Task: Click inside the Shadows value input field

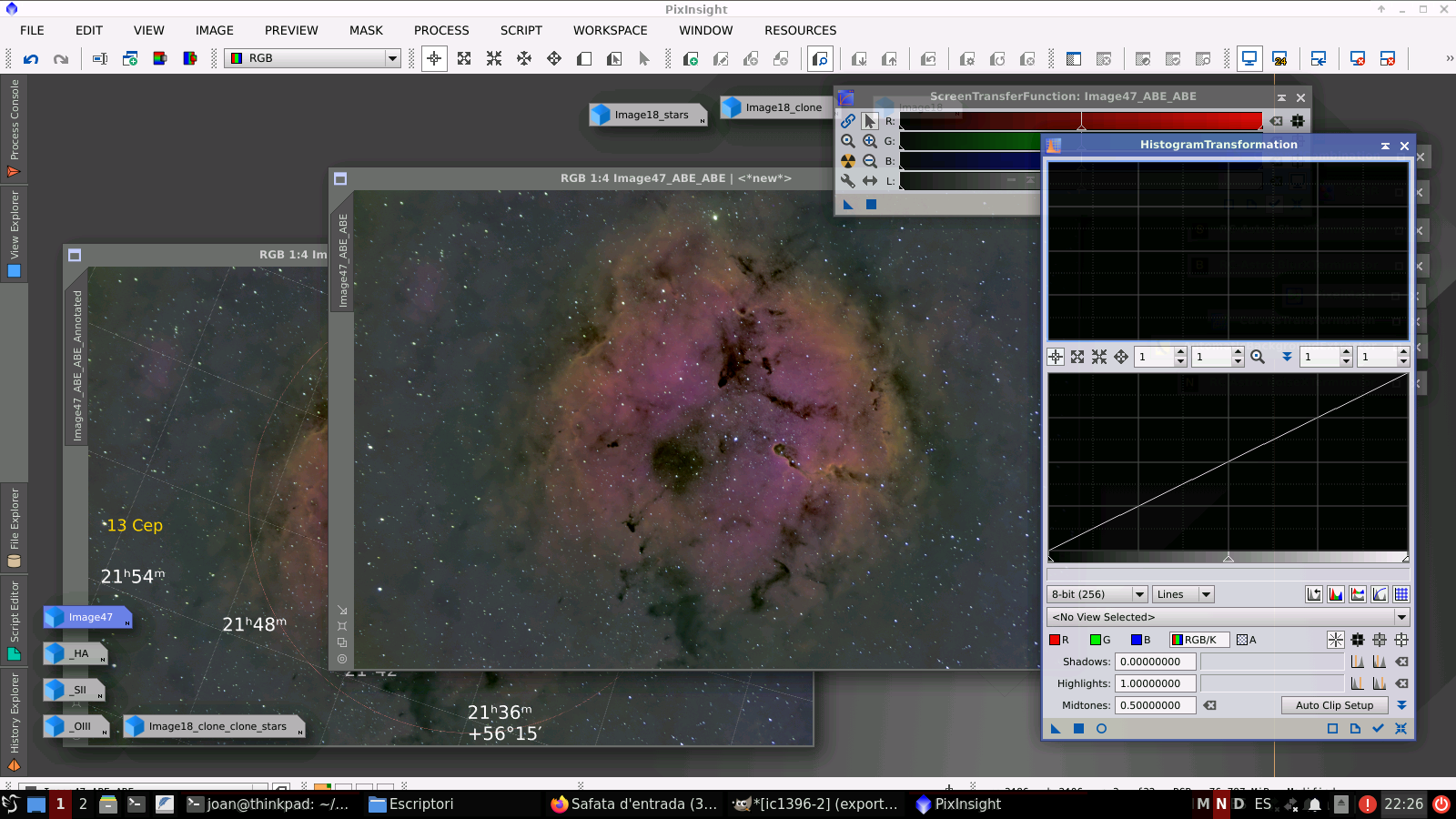Action: coord(1155,662)
